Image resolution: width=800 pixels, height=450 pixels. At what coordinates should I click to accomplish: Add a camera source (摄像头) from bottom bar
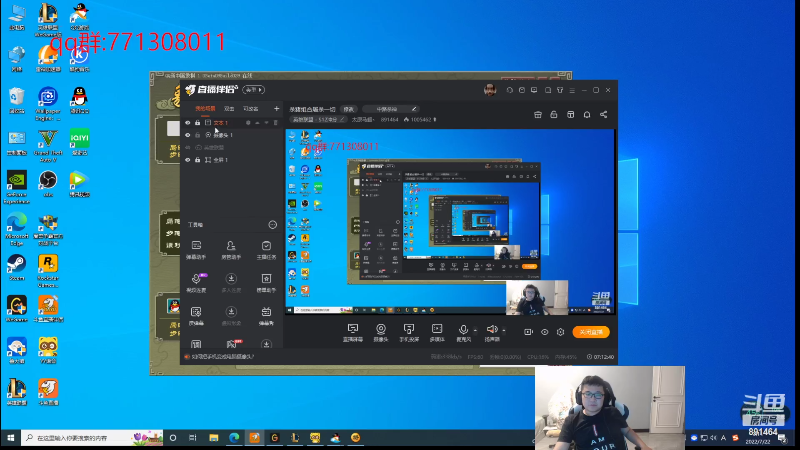coord(381,332)
